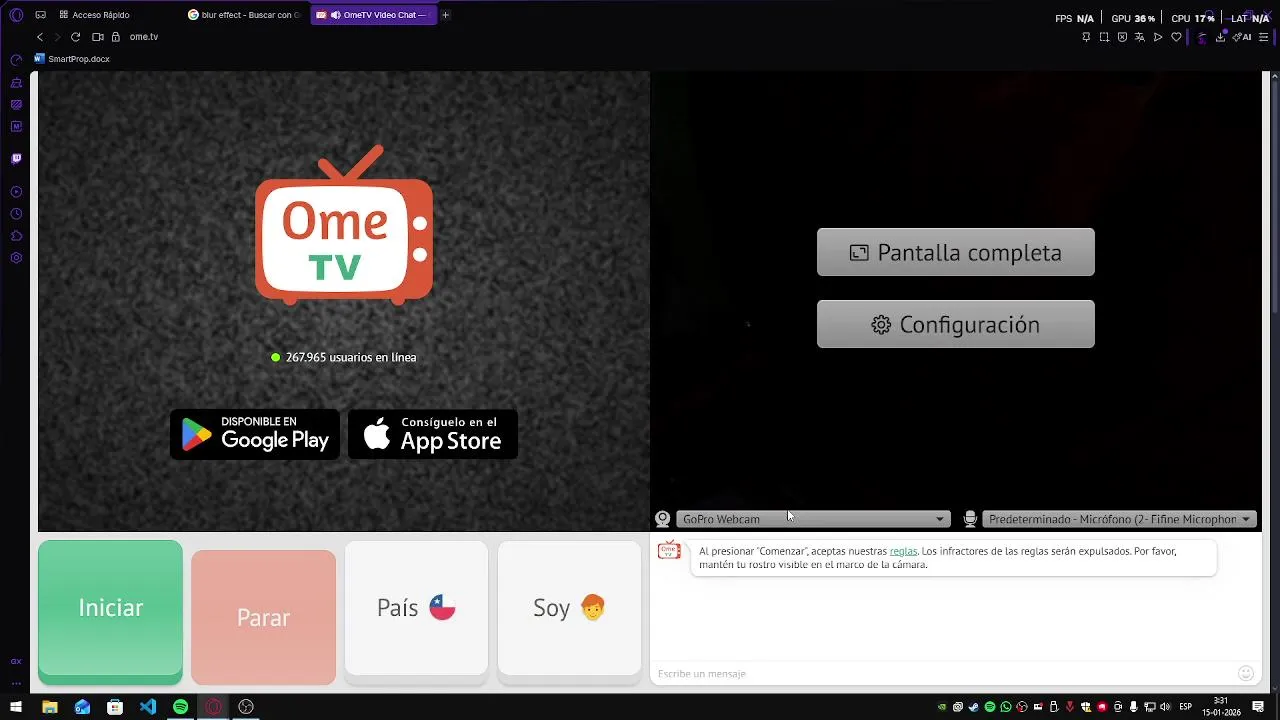Take a snapshot with the capture icon
Screen dimensions: 1280x720
(x=1104, y=37)
